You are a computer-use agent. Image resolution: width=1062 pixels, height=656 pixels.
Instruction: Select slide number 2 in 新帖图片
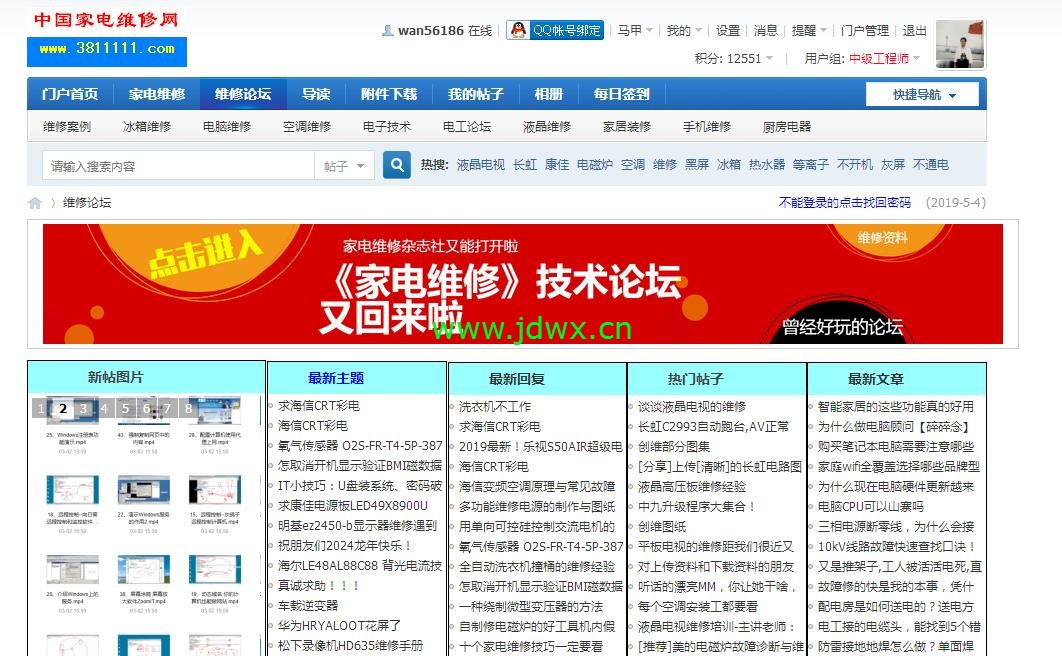point(63,408)
